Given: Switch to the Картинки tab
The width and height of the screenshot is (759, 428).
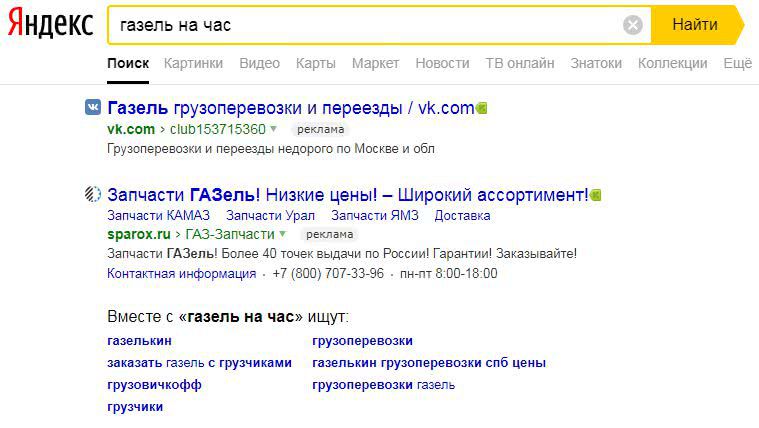Looking at the screenshot, I should (x=193, y=63).
